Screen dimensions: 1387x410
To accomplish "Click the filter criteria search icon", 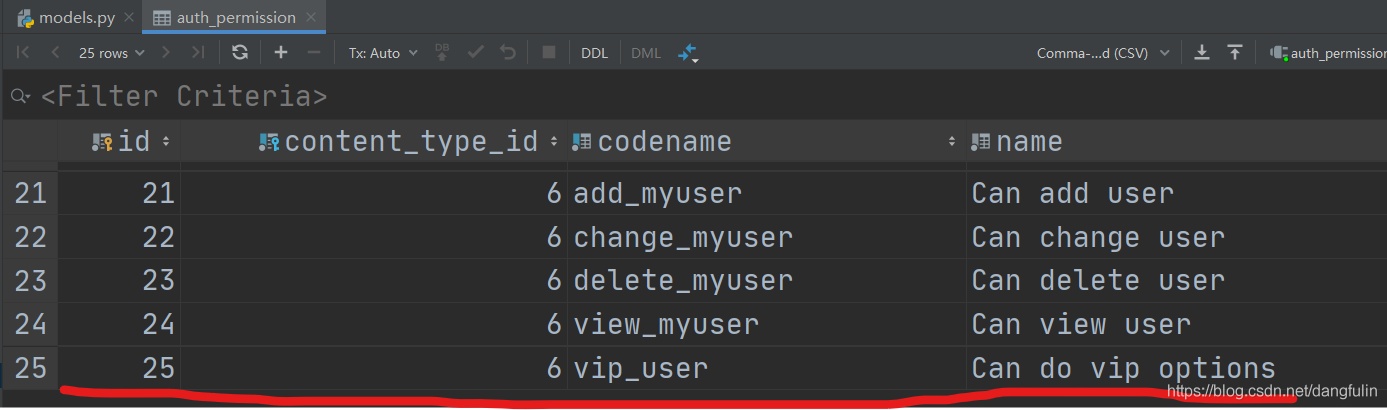I will [20, 97].
